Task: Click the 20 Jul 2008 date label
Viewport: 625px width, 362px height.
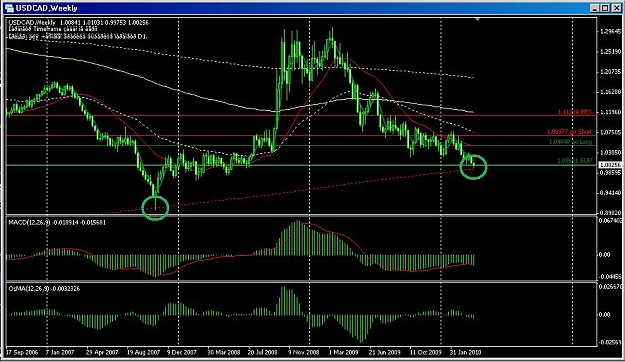Action: click(x=262, y=353)
